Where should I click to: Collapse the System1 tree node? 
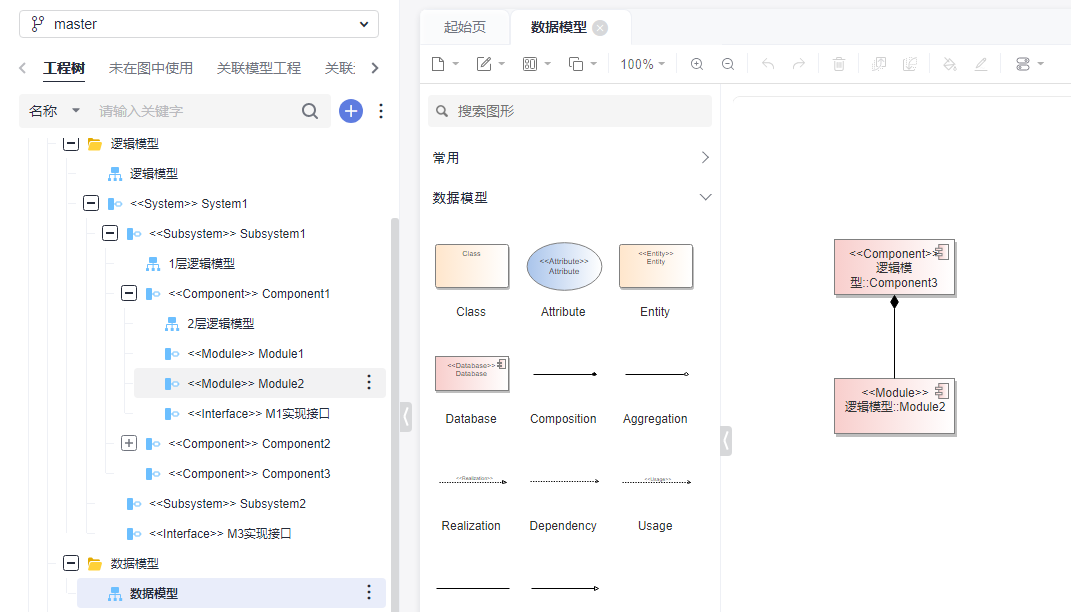coord(91,204)
